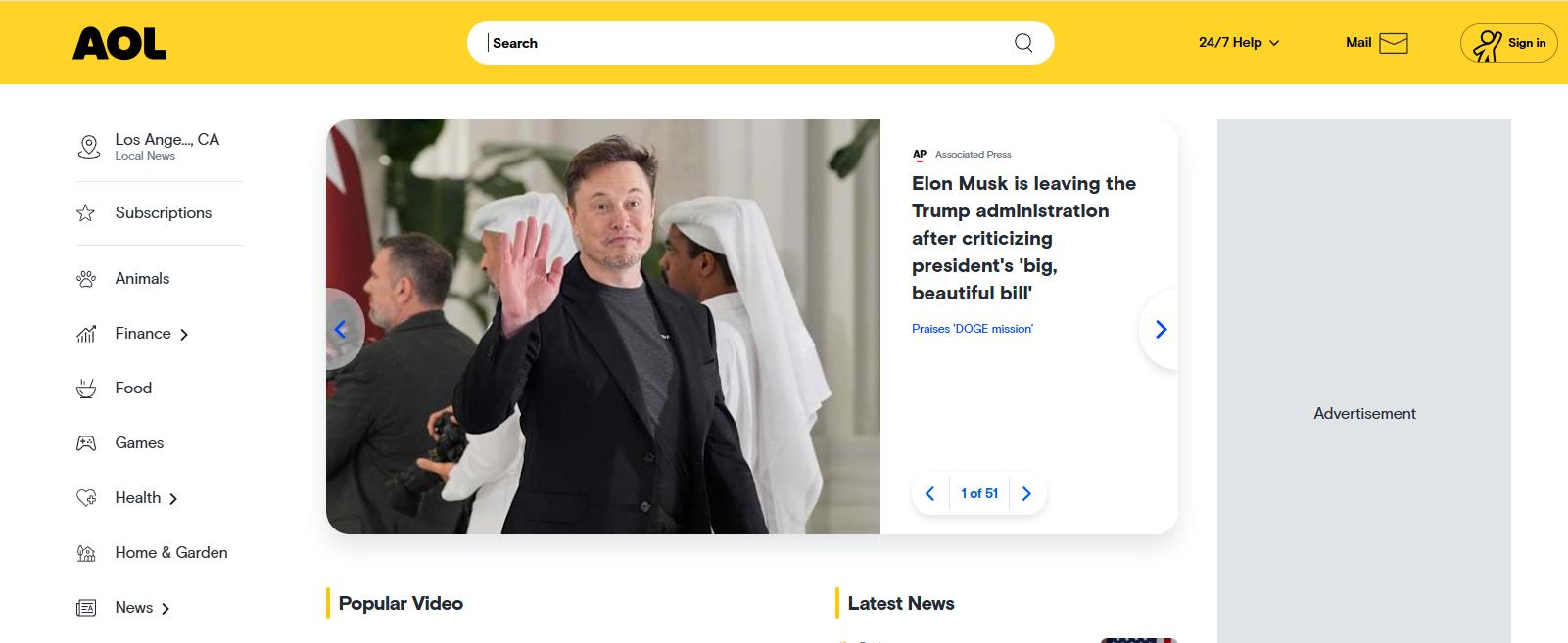Advance carousel with right edge arrow

(x=1161, y=330)
